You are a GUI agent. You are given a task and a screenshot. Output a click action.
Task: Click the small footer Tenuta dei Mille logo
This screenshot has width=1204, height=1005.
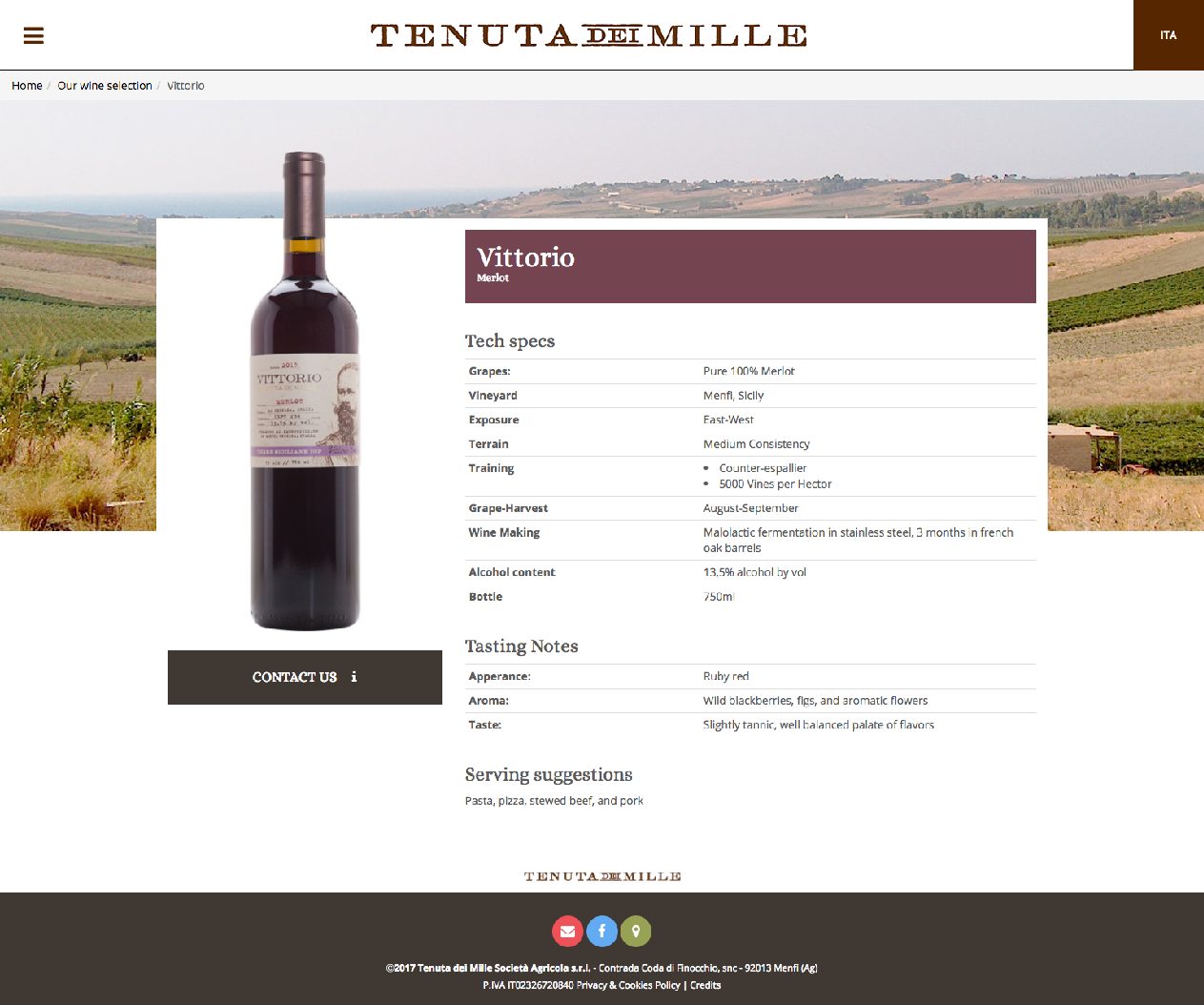pyautogui.click(x=602, y=876)
